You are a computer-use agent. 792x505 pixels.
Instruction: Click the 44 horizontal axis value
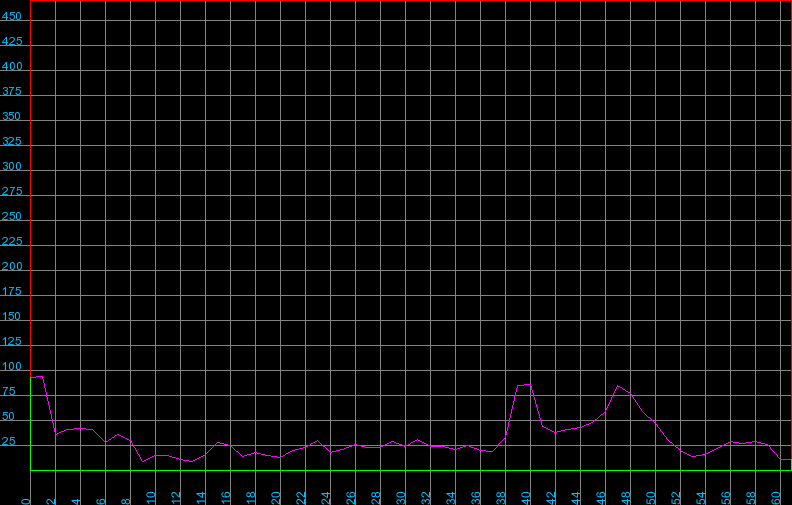click(576, 497)
